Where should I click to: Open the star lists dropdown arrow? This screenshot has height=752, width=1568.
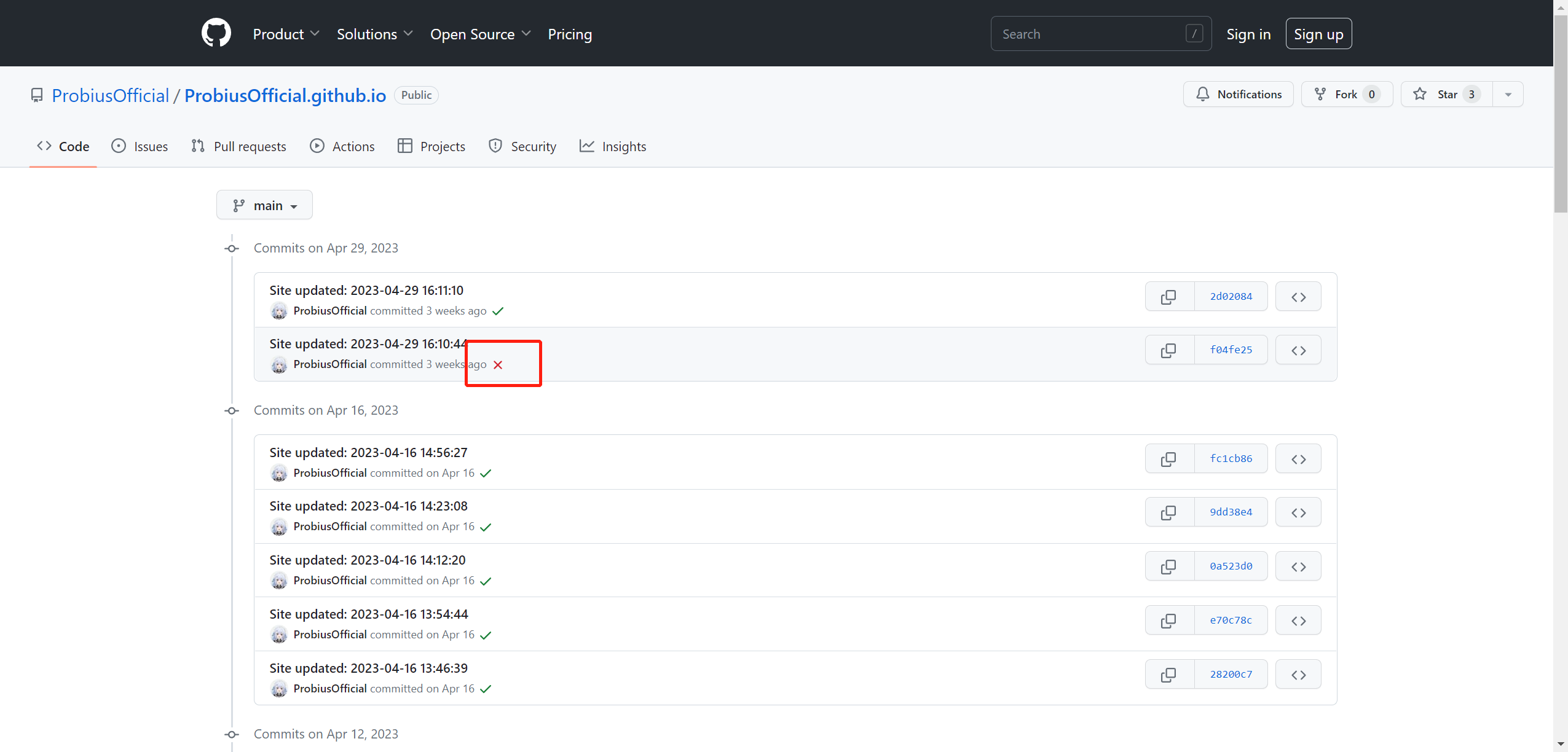coord(1507,95)
